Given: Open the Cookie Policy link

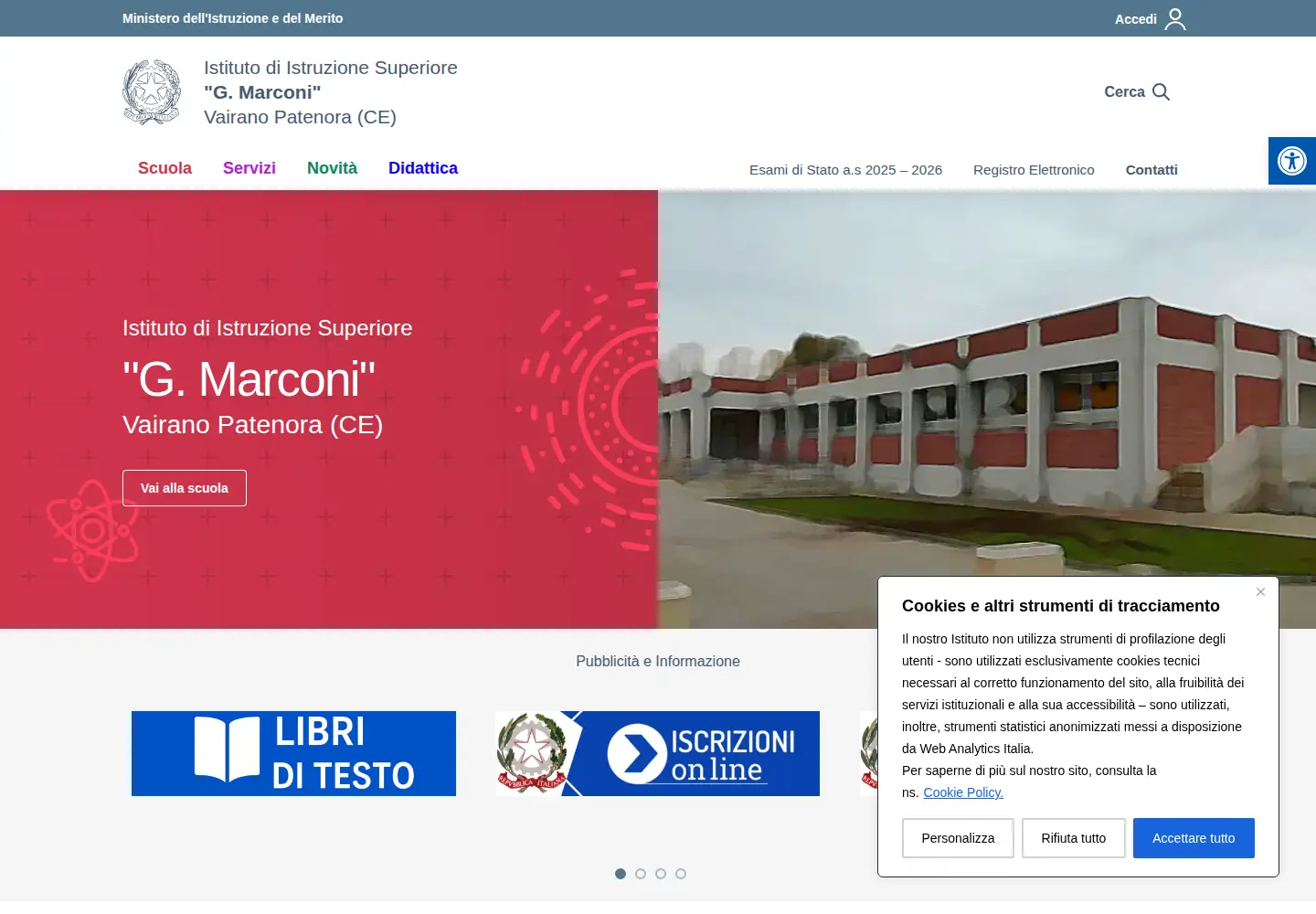Looking at the screenshot, I should [963, 792].
